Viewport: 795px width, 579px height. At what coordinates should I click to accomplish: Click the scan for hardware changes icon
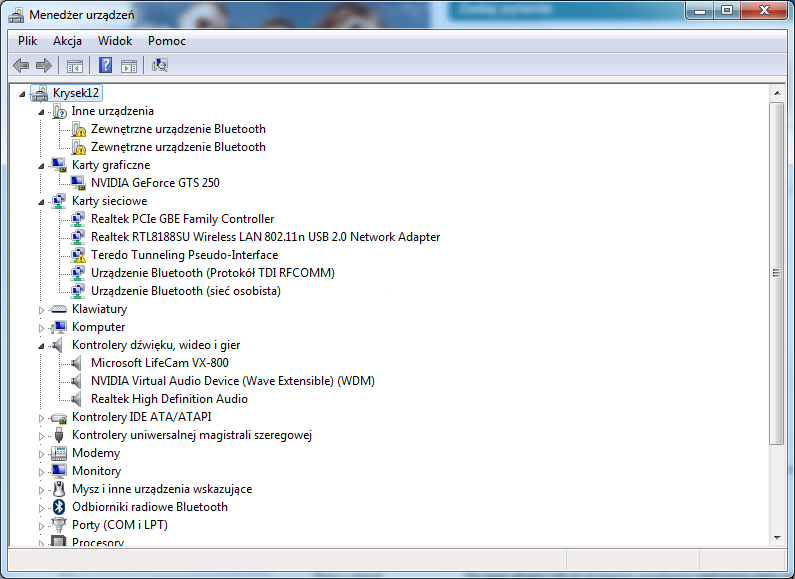coord(160,65)
